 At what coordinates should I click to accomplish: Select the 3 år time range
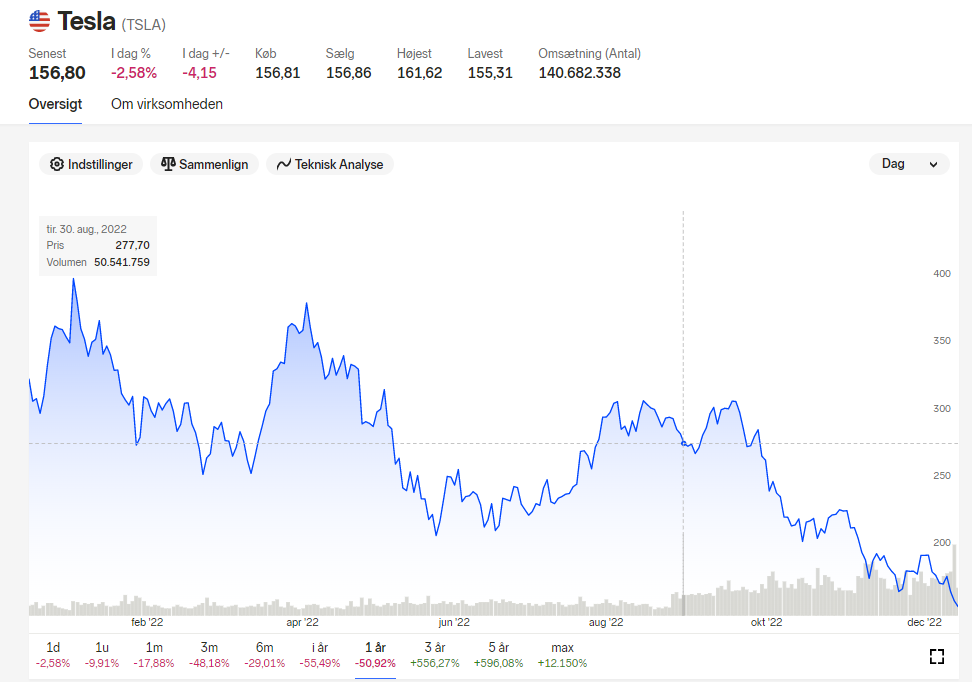[435, 655]
